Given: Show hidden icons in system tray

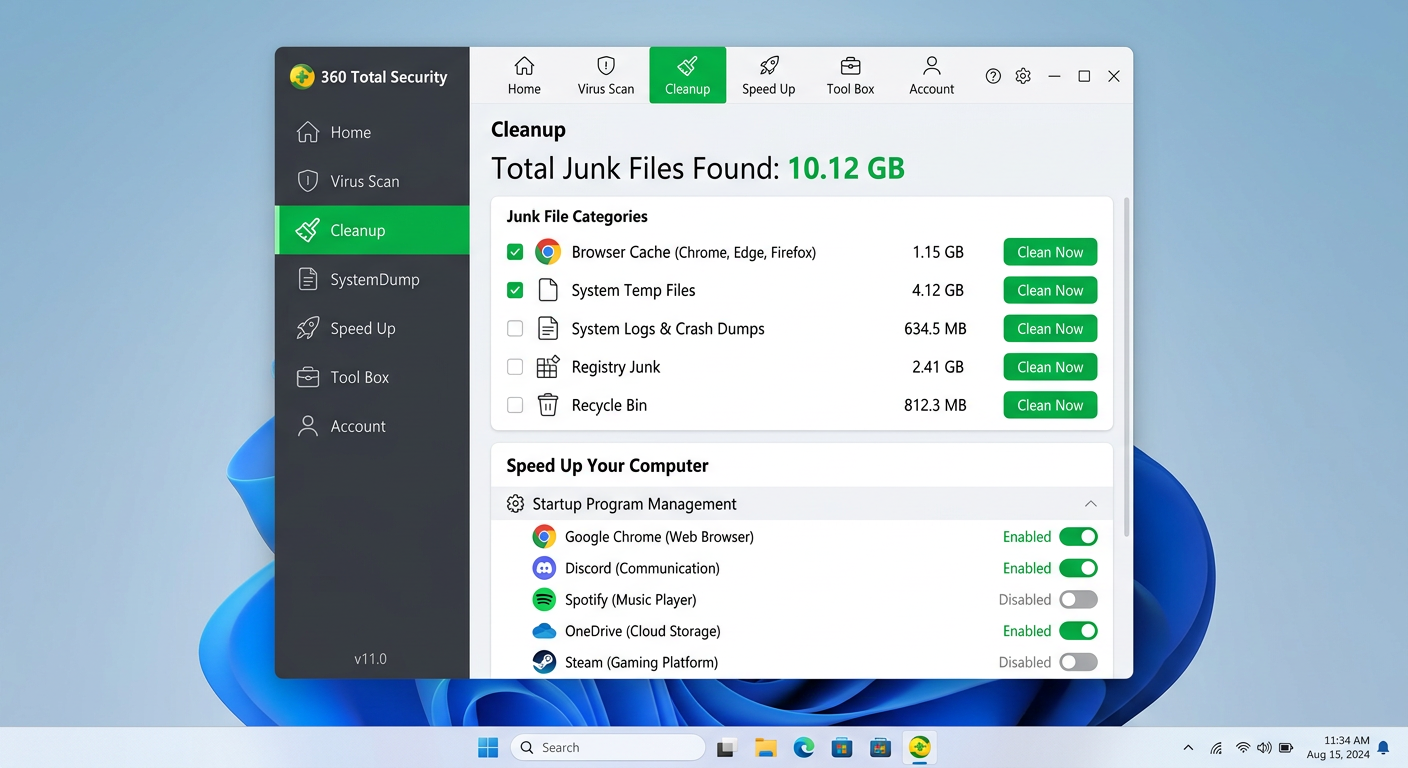Looking at the screenshot, I should tap(1188, 748).
